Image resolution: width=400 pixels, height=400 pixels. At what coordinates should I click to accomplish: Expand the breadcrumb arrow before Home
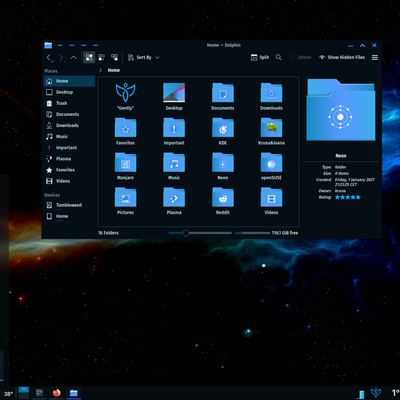101,70
